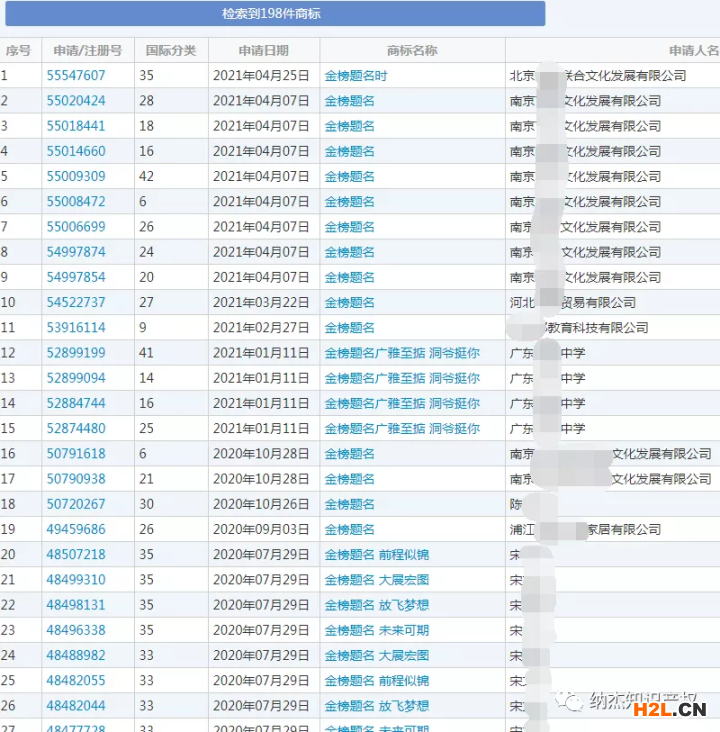View trademark record 54522737
Image resolution: width=720 pixels, height=732 pixels.
click(76, 302)
